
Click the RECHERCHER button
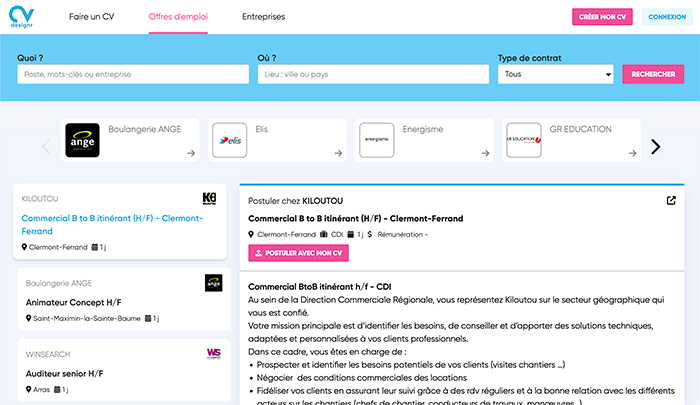click(x=653, y=74)
